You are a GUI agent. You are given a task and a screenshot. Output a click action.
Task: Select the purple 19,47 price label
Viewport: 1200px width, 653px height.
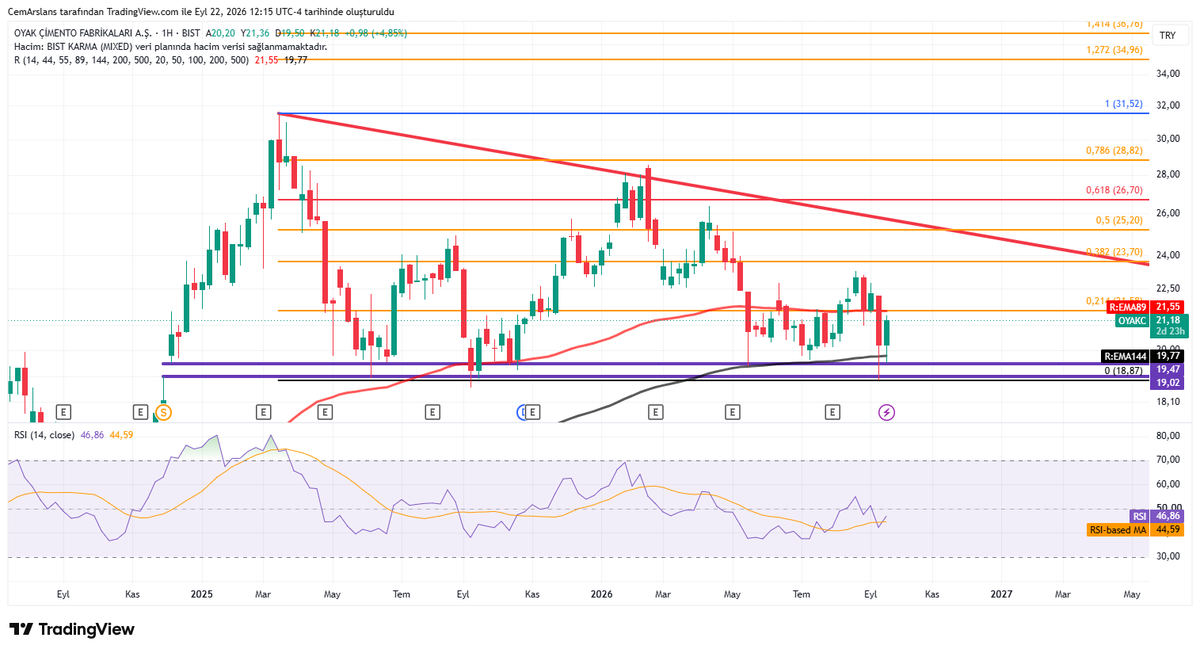tap(1168, 369)
